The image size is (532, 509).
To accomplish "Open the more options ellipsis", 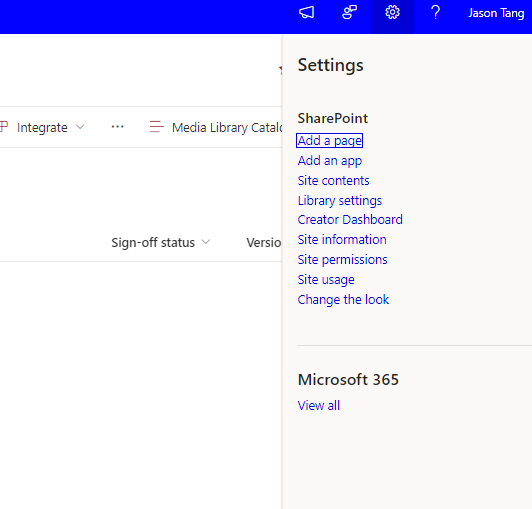I will (117, 127).
